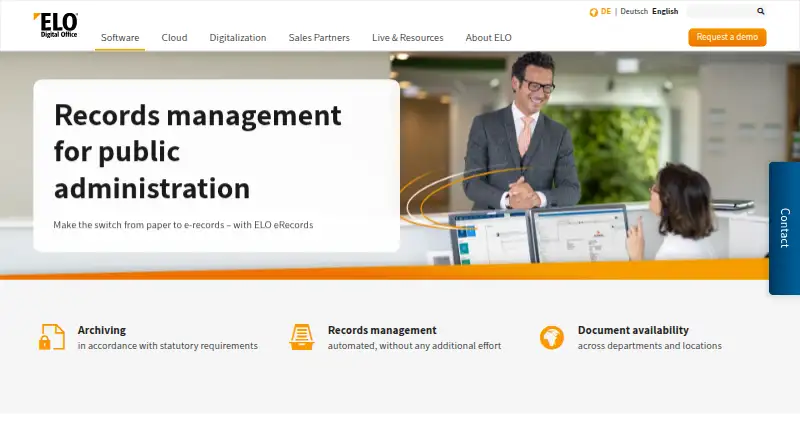Open the About ELO menu

pyautogui.click(x=488, y=38)
